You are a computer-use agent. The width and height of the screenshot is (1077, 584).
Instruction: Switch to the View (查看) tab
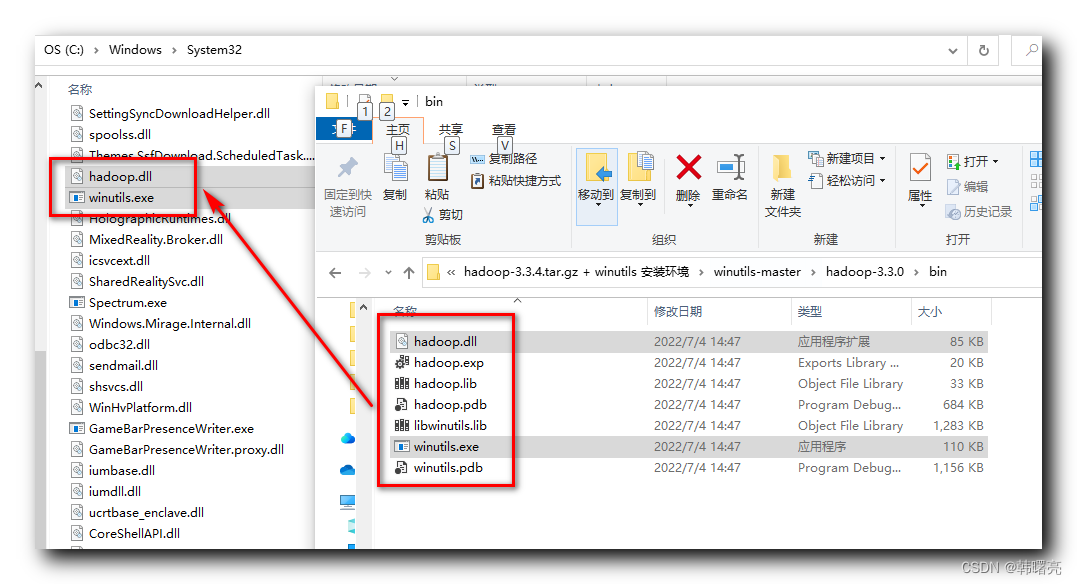coord(503,130)
